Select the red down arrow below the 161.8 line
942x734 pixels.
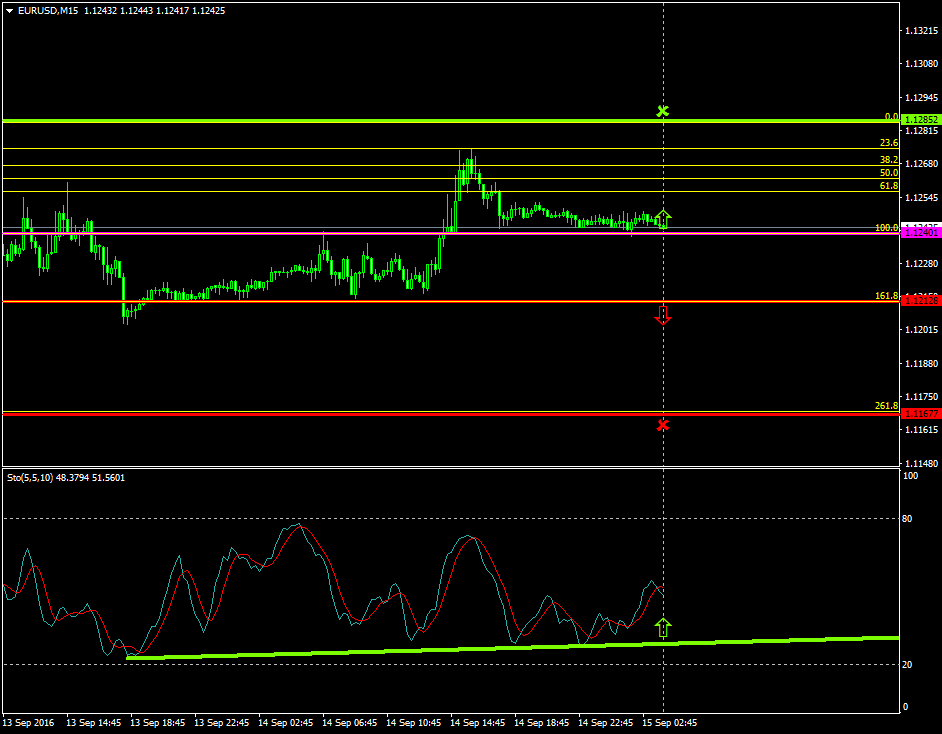pyautogui.click(x=663, y=314)
